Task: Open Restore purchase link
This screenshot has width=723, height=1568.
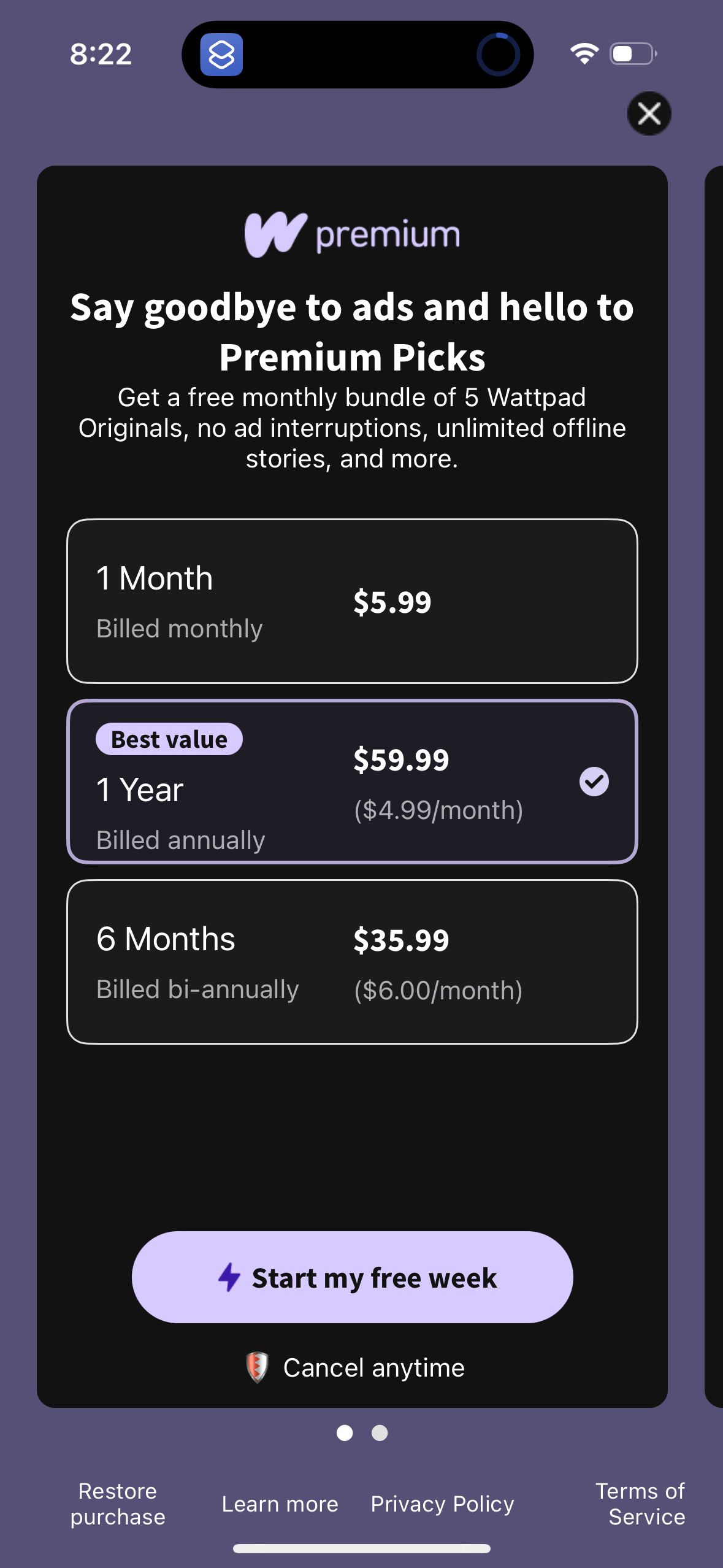Action: tap(118, 1504)
